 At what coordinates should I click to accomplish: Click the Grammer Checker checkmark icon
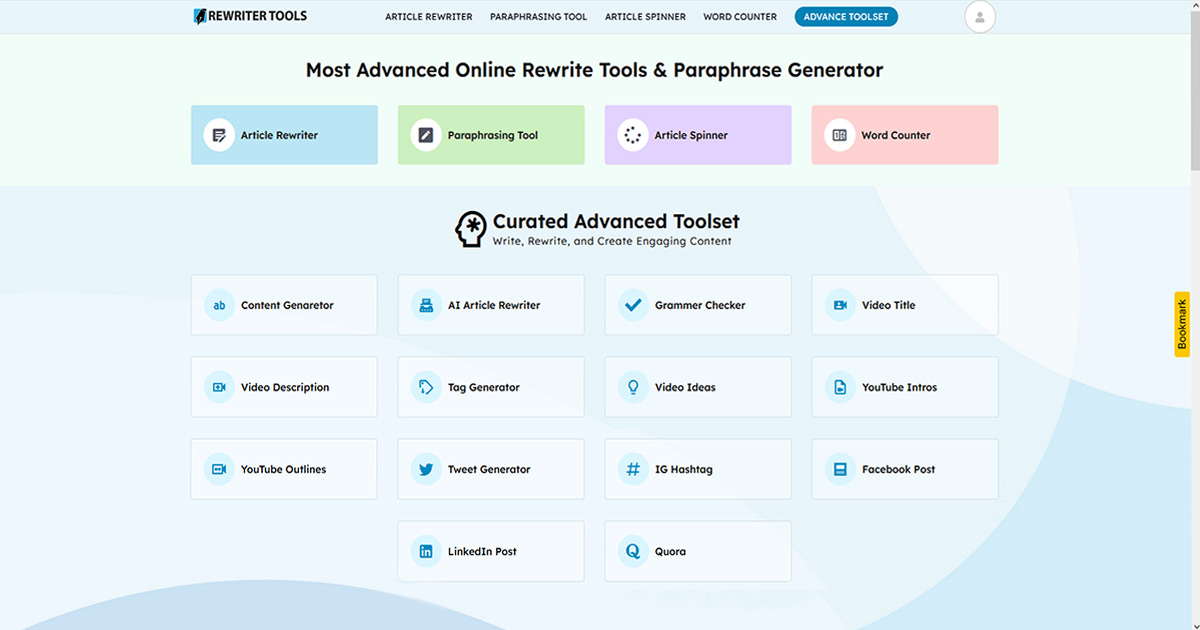[x=632, y=305]
